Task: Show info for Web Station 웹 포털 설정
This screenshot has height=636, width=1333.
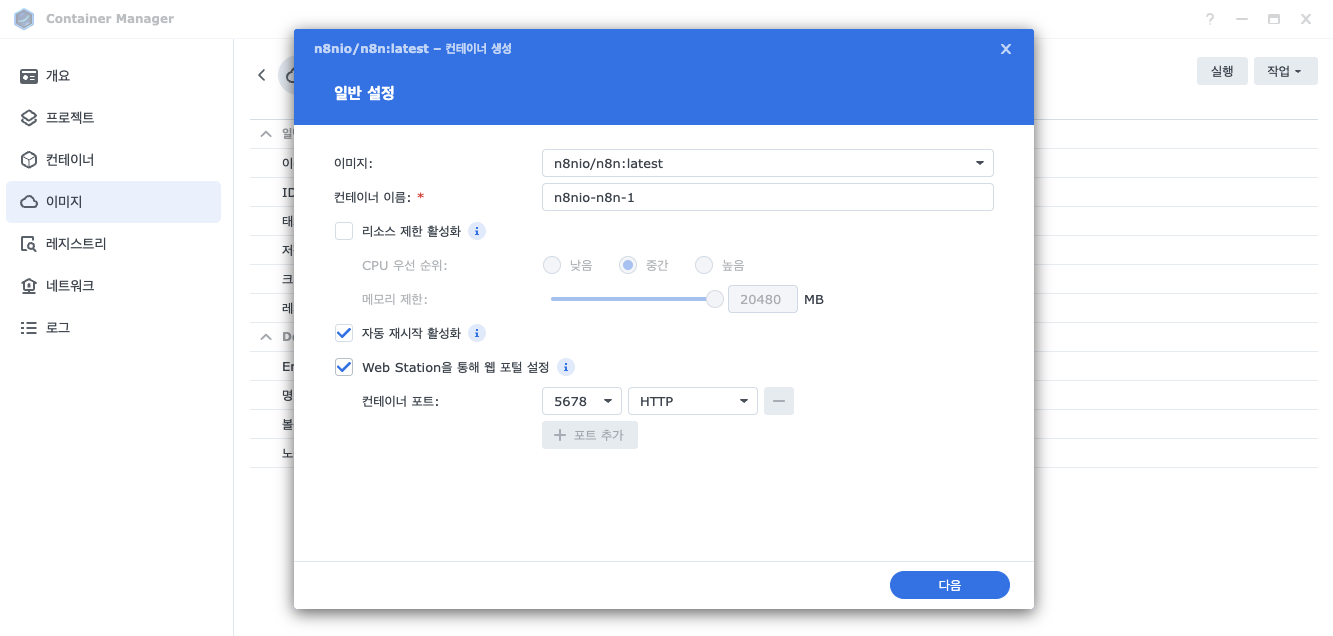Action: [x=565, y=367]
